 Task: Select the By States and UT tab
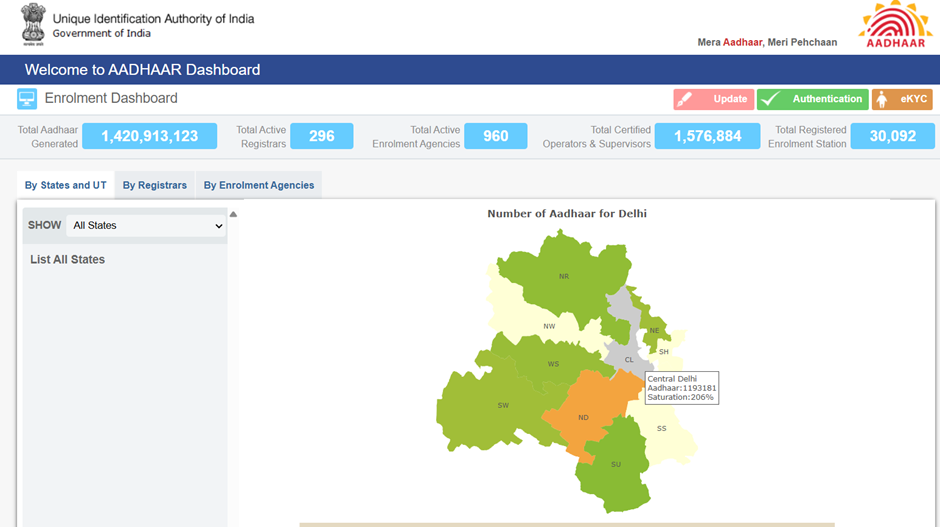tap(66, 185)
